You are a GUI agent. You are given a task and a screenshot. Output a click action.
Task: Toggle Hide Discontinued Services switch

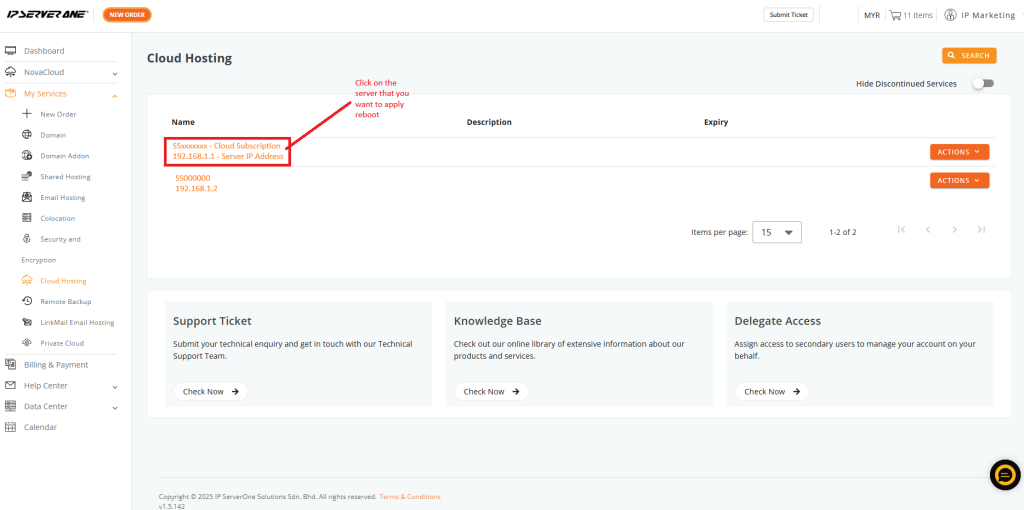pos(982,84)
